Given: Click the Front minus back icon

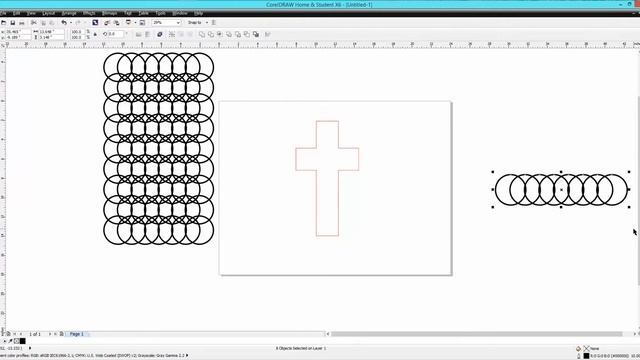Looking at the screenshot, I should click(238, 34).
